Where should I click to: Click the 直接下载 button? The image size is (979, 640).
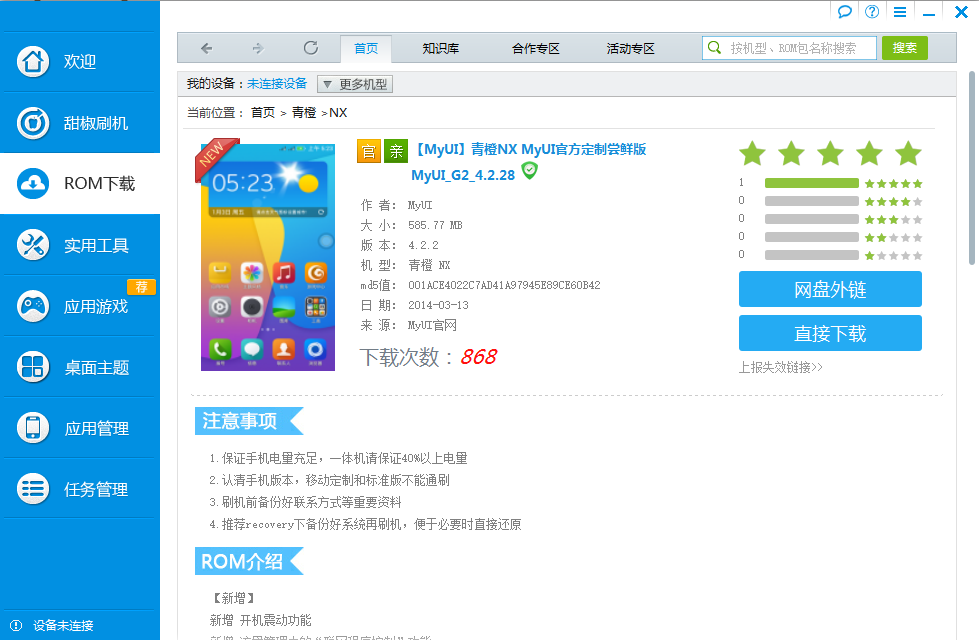(x=830, y=333)
